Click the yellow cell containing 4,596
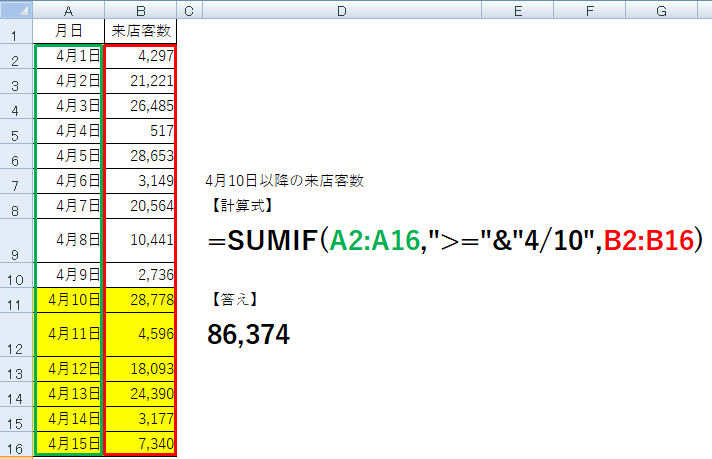712x459 pixels. pyautogui.click(x=139, y=334)
